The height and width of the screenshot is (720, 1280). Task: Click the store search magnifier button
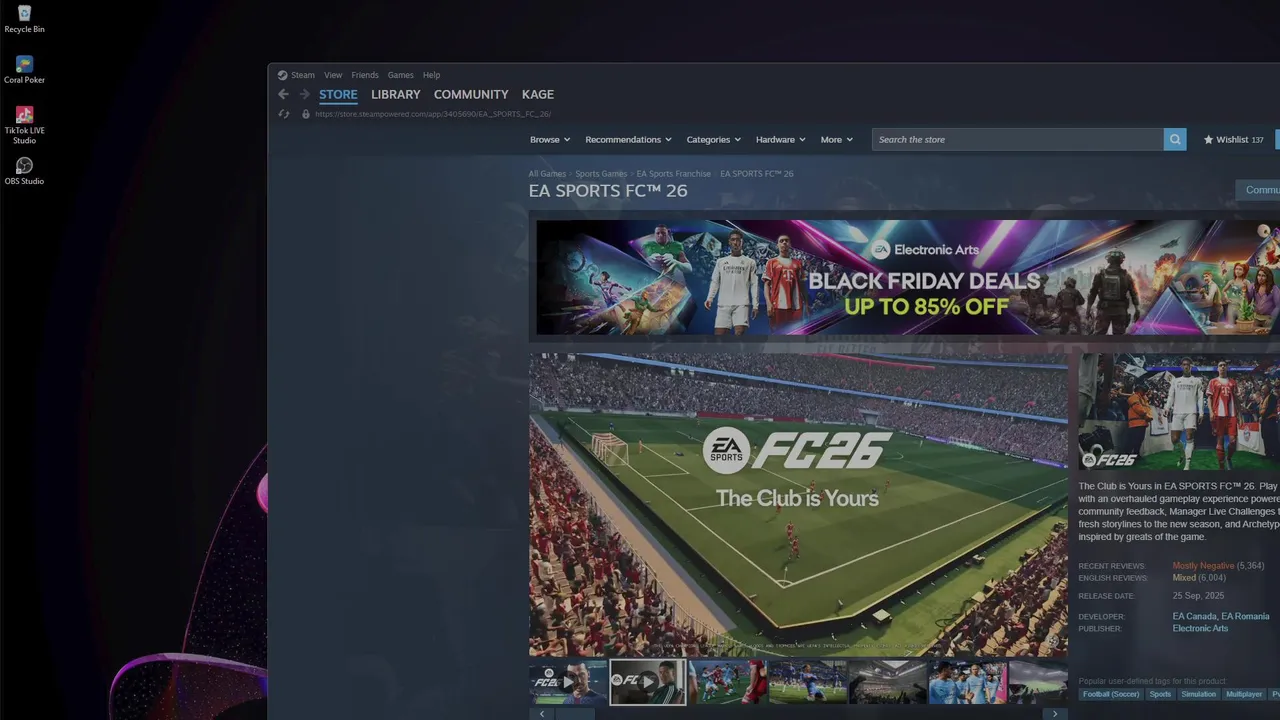(x=1175, y=140)
